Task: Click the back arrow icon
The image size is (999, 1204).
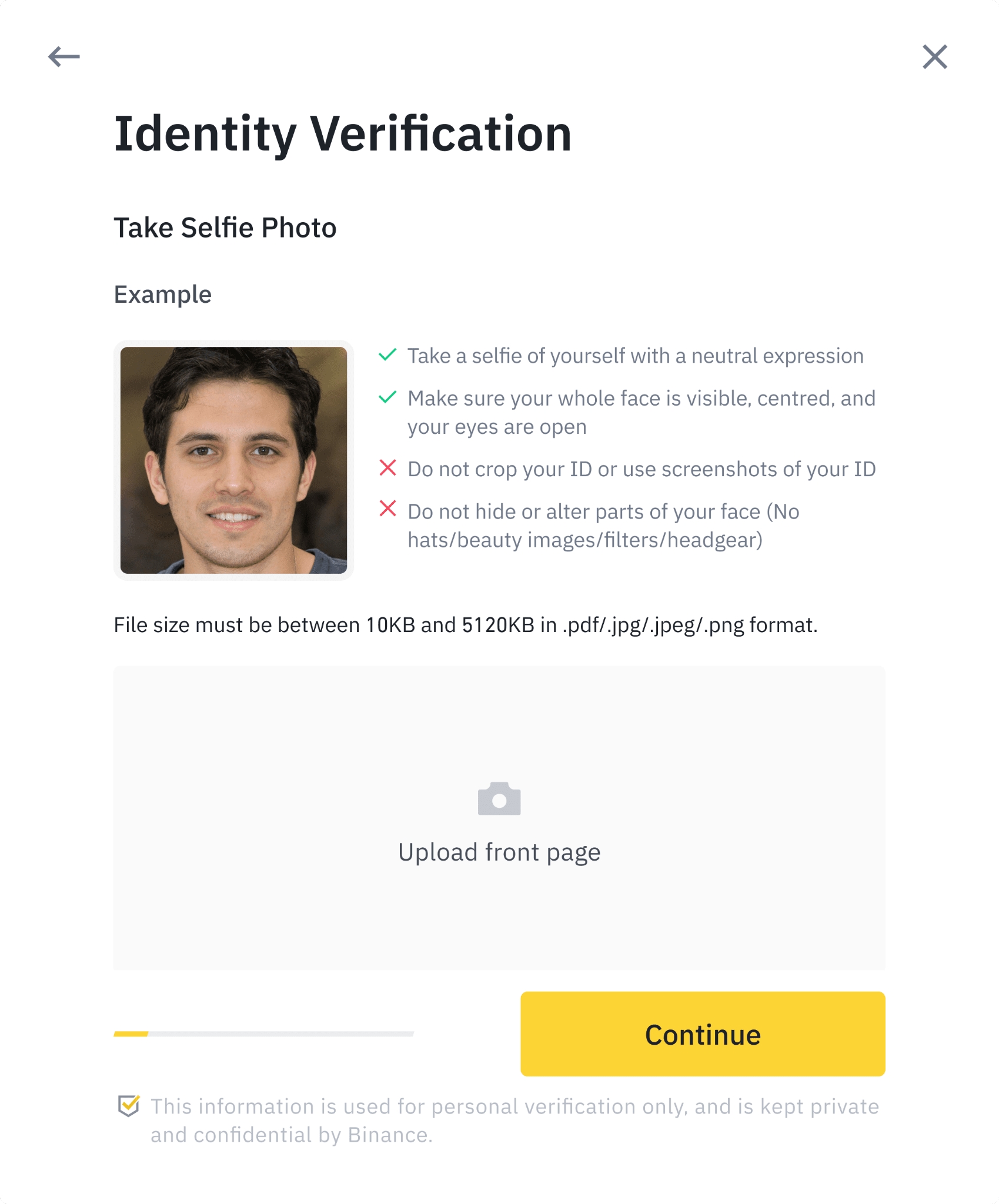Action: tap(64, 57)
